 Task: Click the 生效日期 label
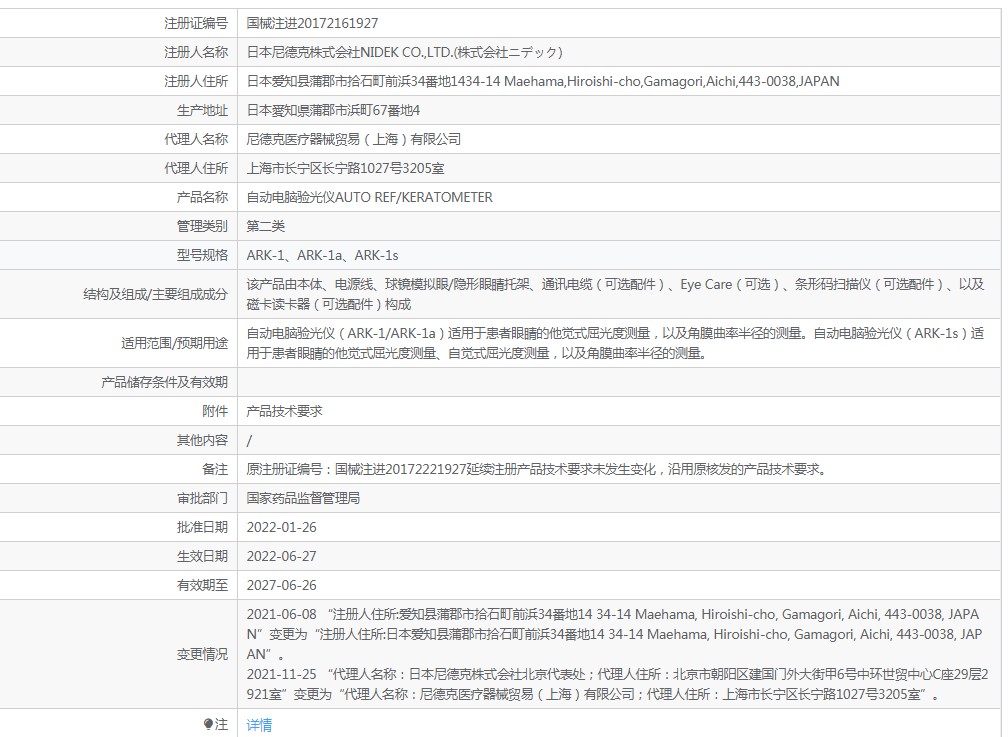[x=202, y=556]
